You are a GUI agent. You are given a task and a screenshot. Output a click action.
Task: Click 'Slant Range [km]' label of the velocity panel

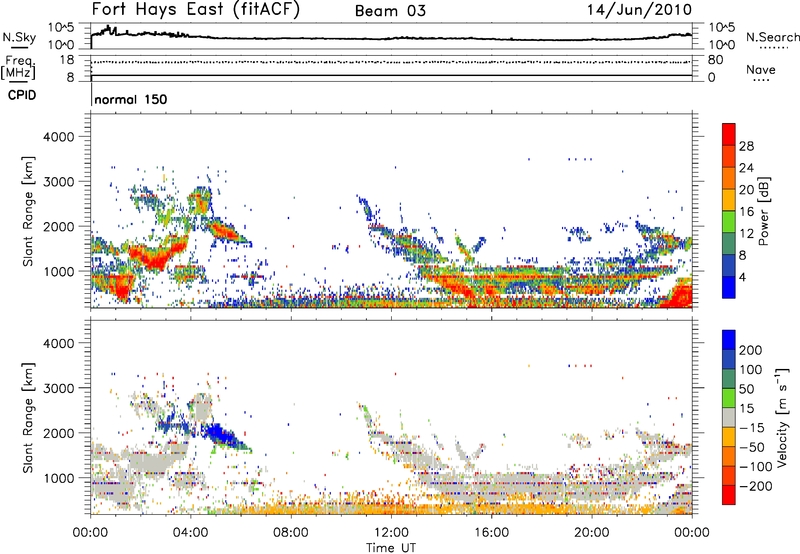(28, 418)
